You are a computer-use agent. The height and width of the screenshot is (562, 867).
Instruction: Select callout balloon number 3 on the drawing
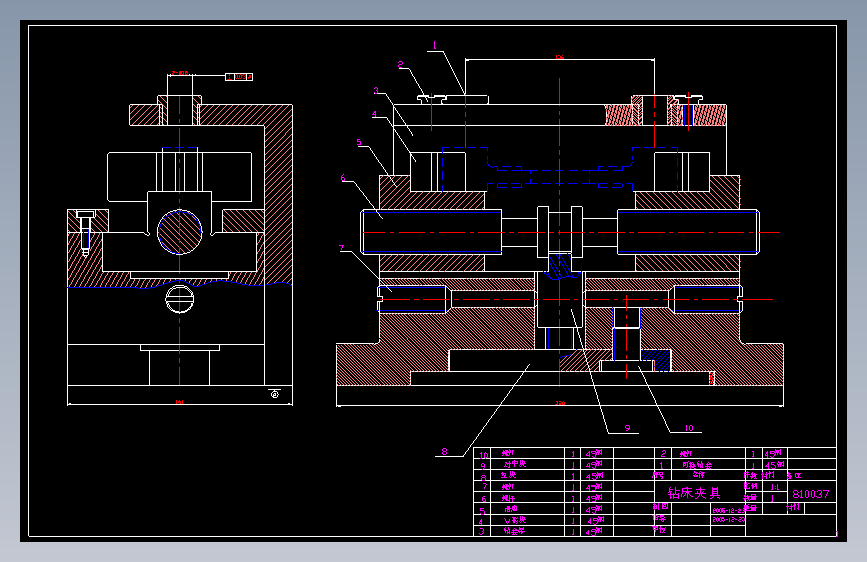click(376, 90)
